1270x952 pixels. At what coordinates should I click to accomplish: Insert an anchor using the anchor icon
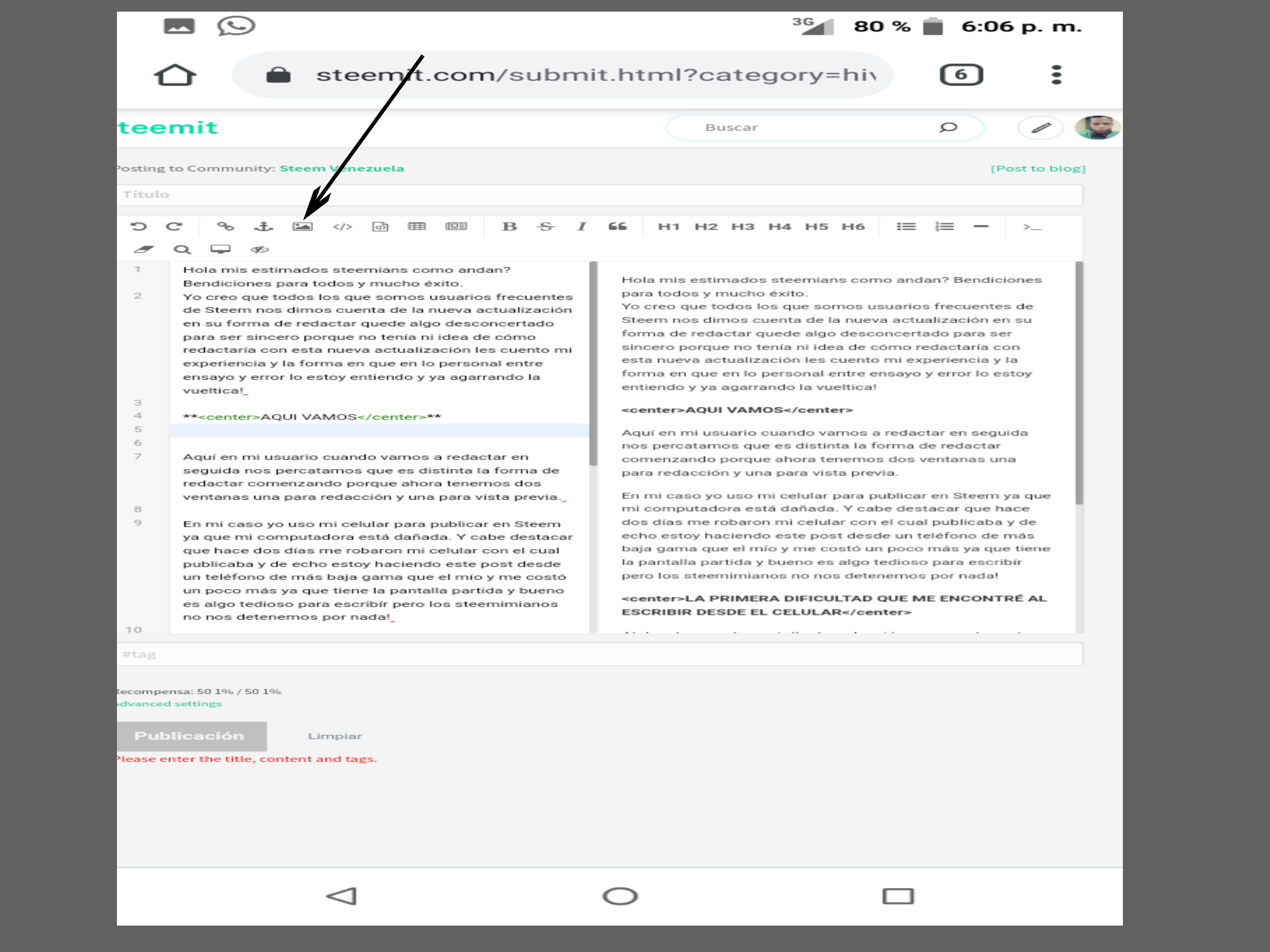[x=264, y=226]
